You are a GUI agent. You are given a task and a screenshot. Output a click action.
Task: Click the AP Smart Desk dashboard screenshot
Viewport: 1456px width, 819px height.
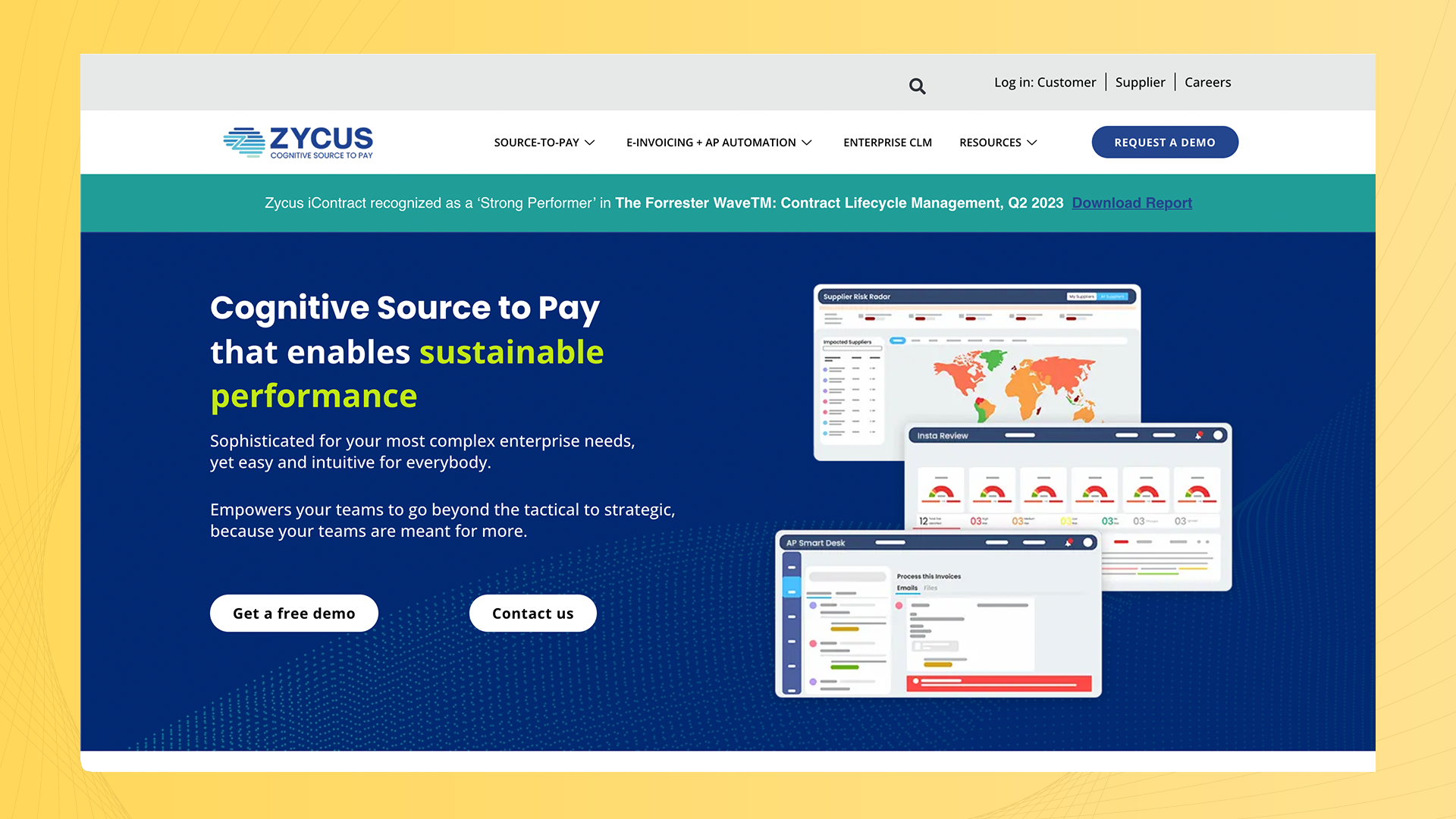938,614
